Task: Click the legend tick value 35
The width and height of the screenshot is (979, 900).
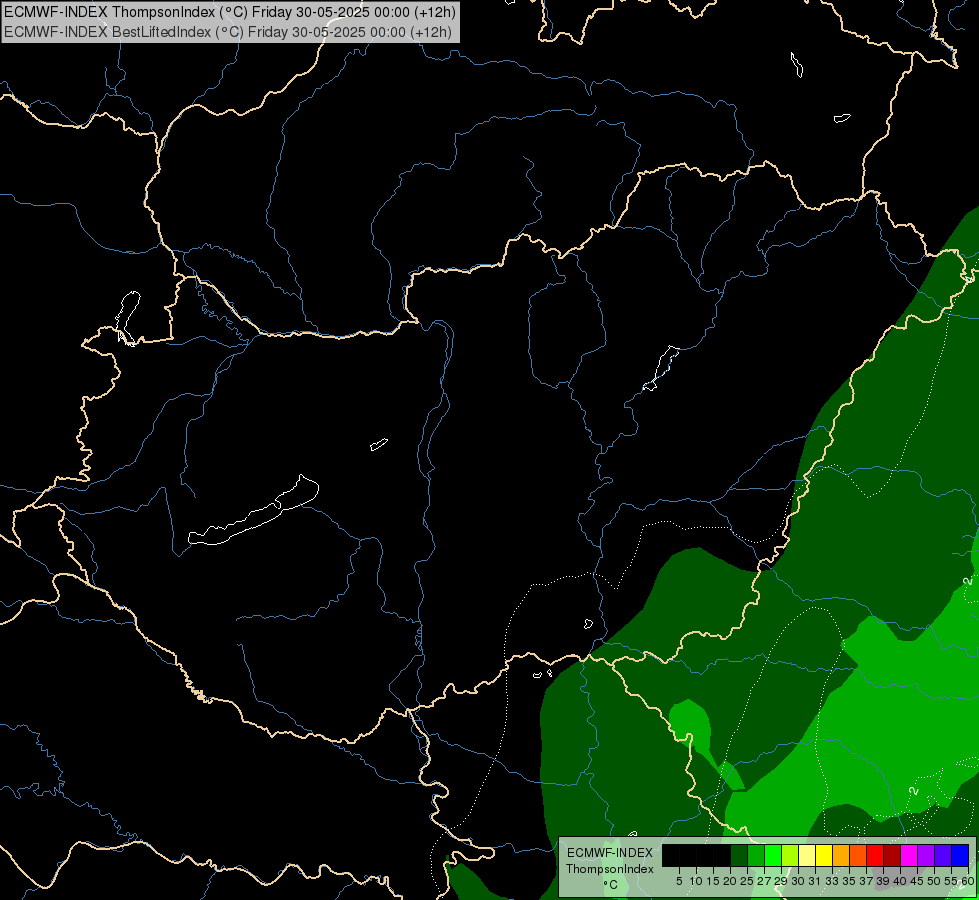Action: [849, 881]
